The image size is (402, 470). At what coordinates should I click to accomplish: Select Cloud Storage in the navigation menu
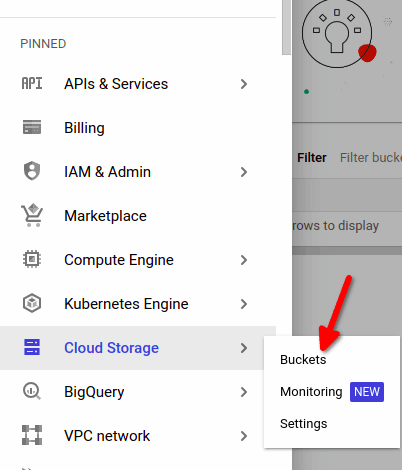(x=138, y=348)
